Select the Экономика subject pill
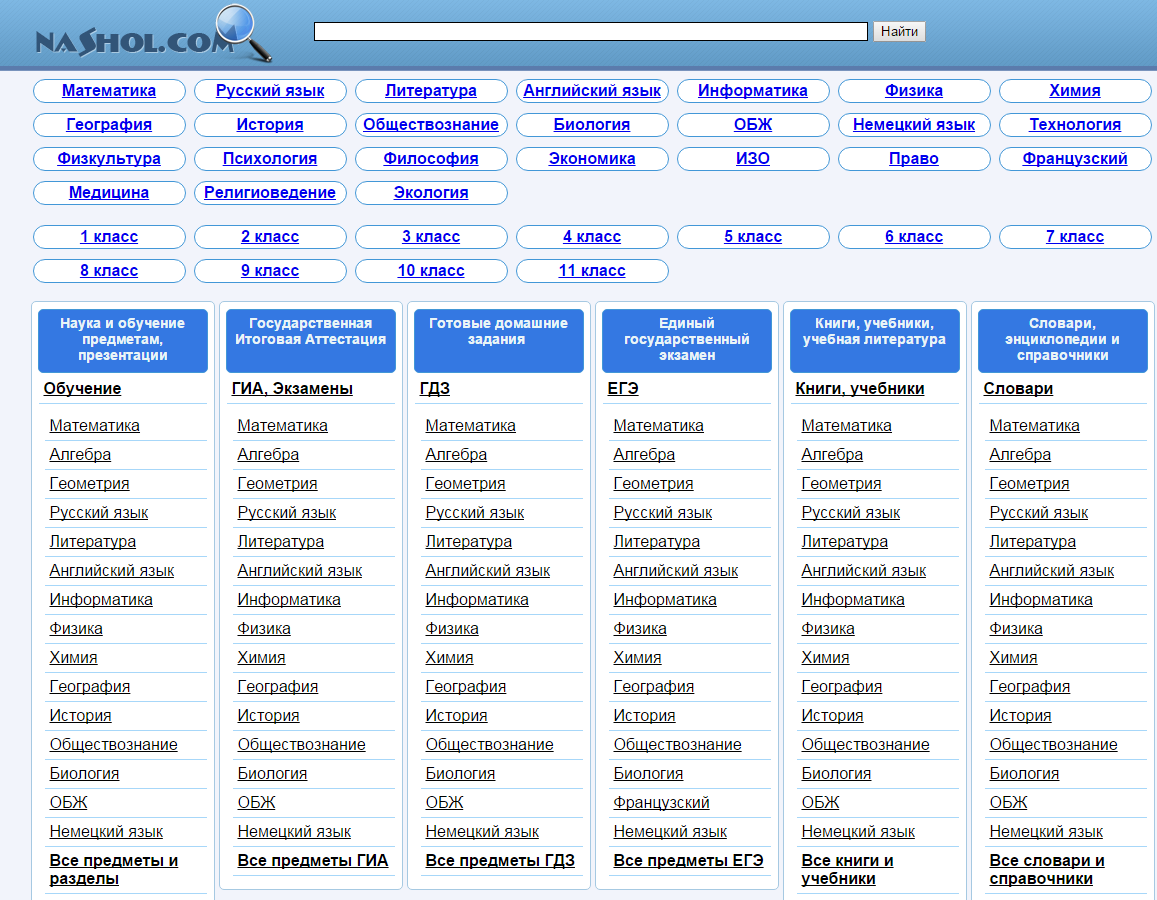Viewport: 1157px width, 900px height. click(592, 159)
